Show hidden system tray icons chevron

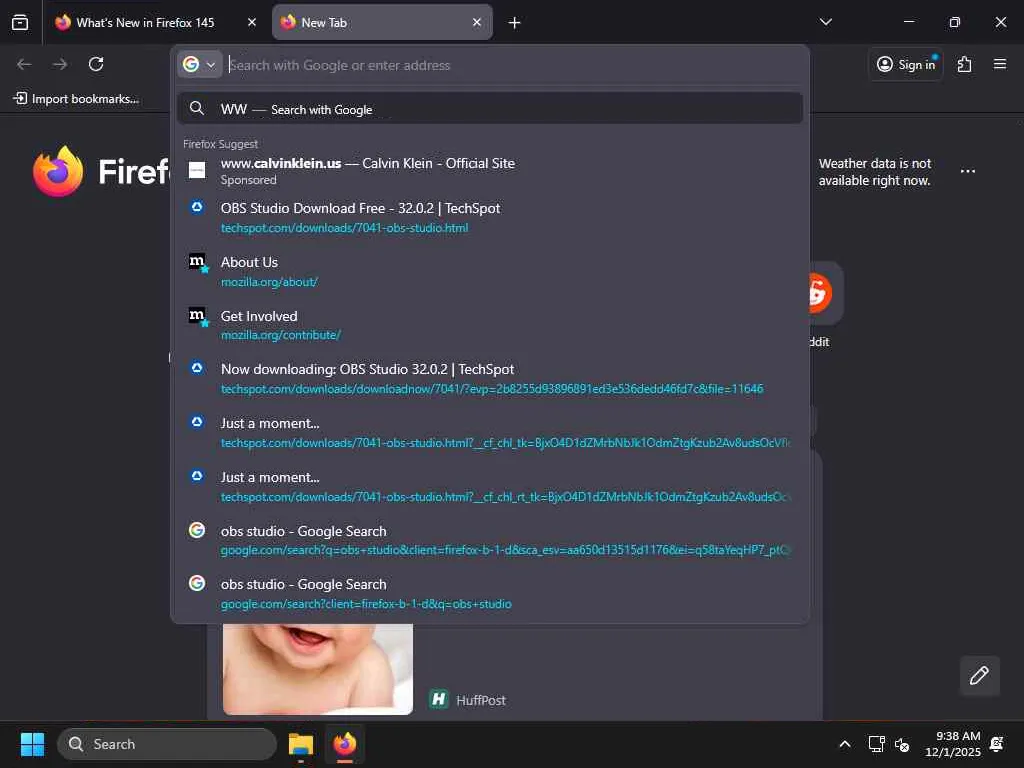[x=844, y=744]
